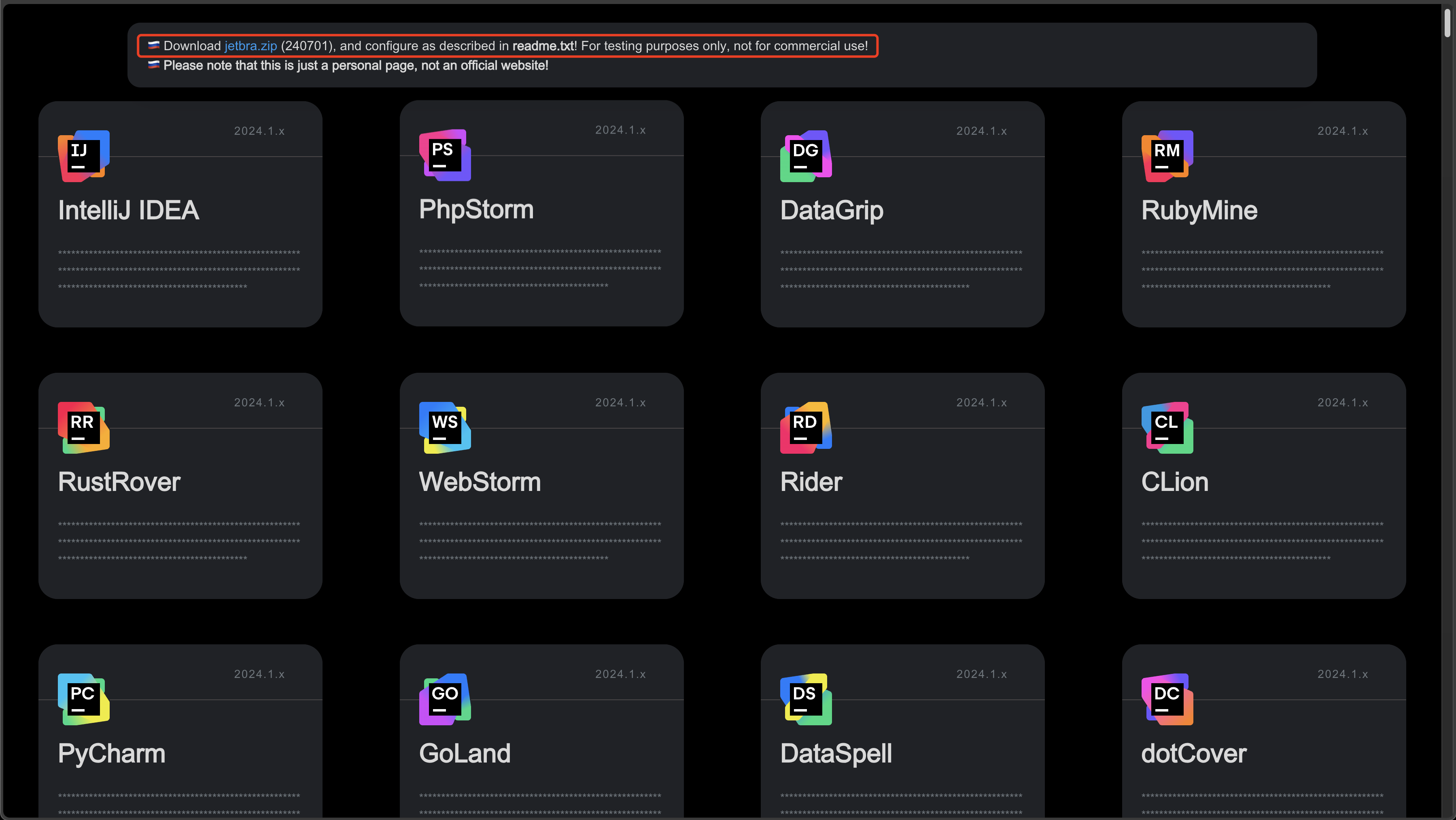Click the 2024.1.x version on CLion card

[x=1342, y=402]
